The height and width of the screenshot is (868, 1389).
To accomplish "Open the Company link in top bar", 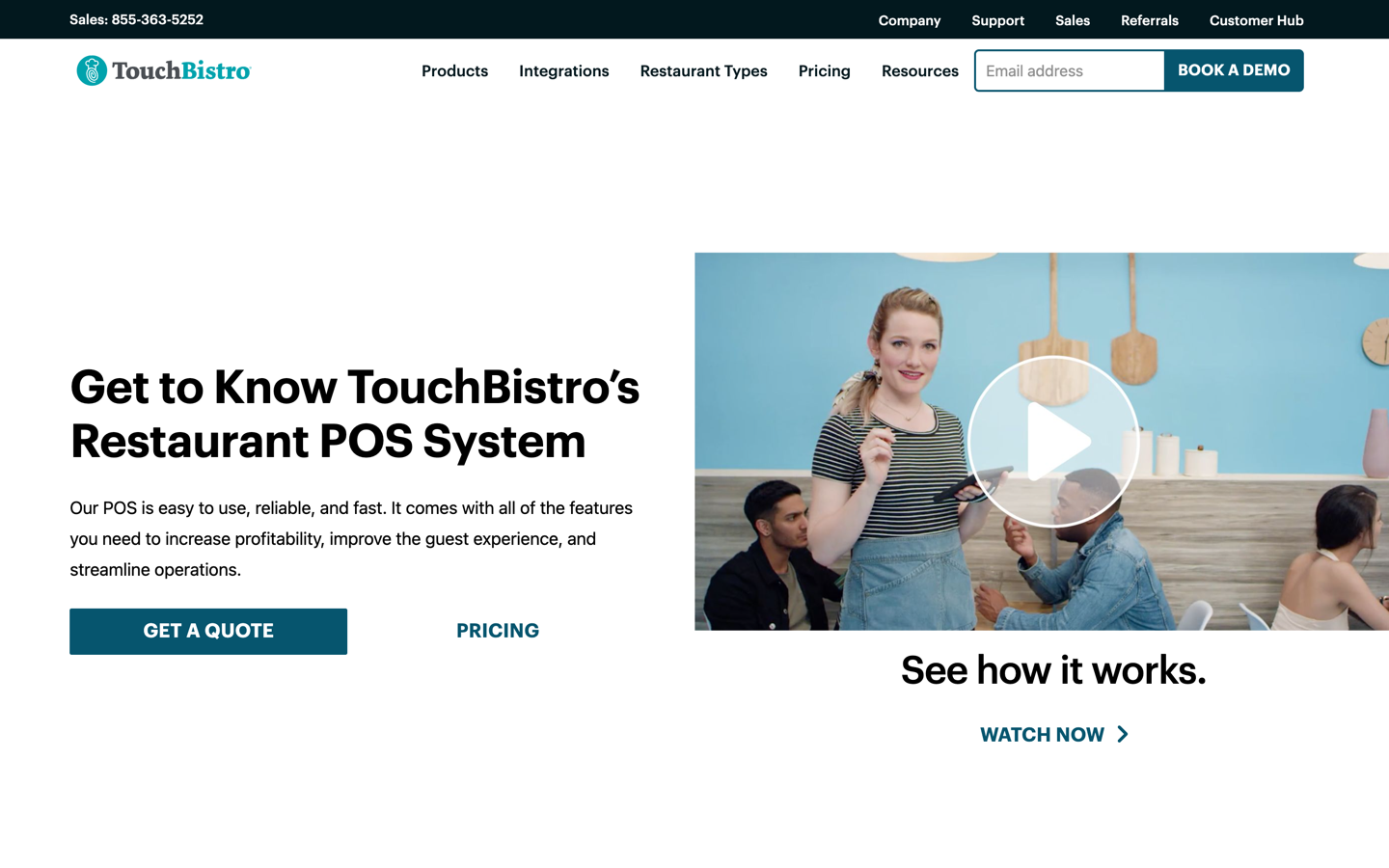I will pyautogui.click(x=910, y=20).
